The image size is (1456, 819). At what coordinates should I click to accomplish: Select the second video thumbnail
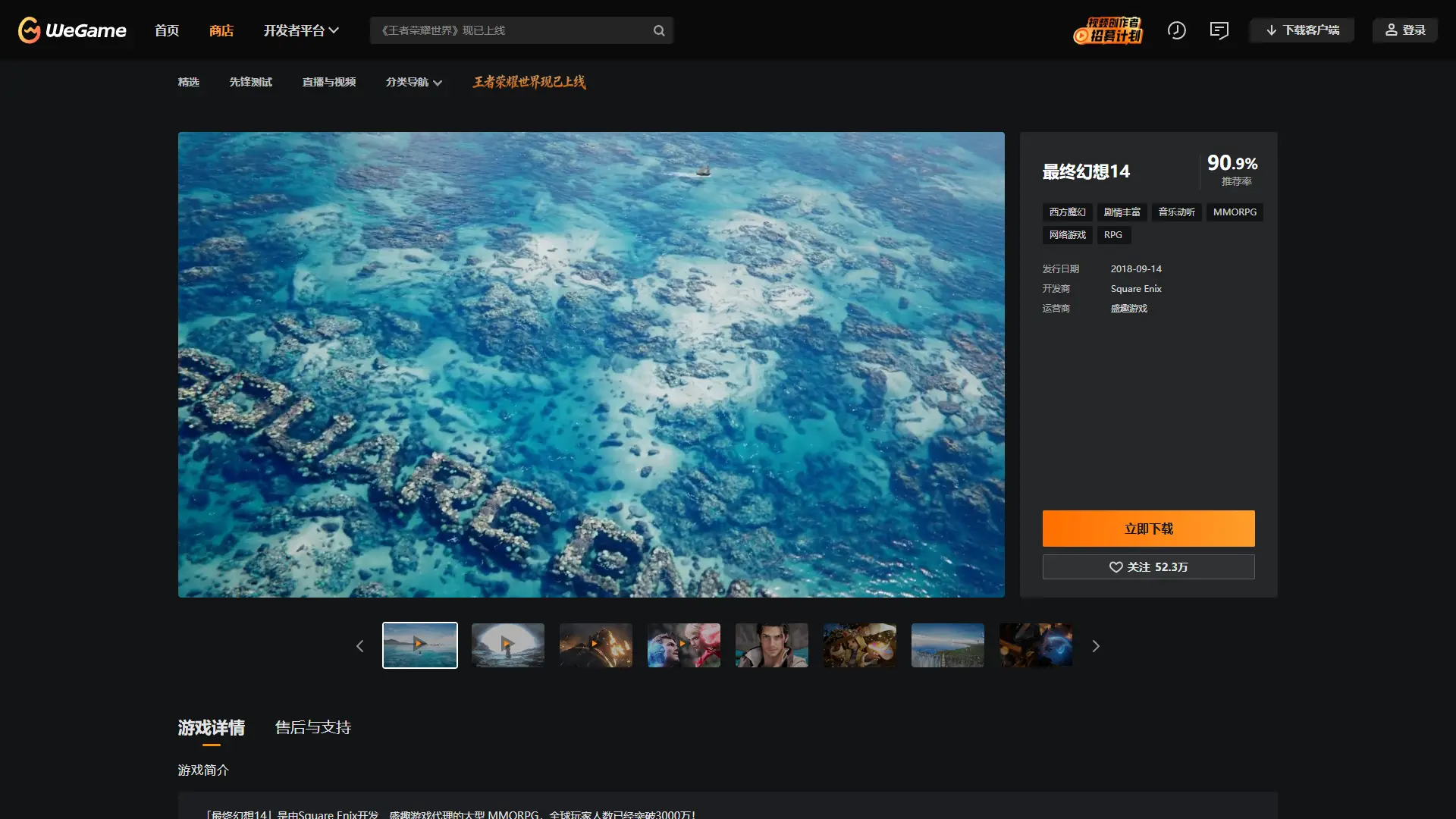[x=507, y=645]
